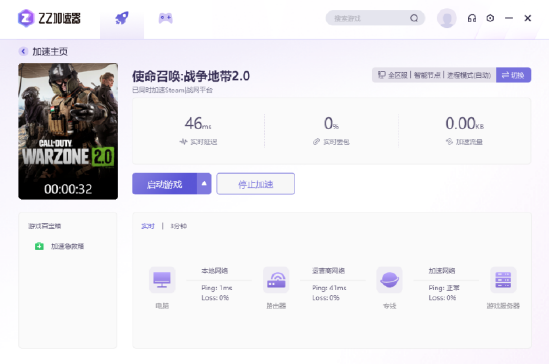Switch to the 1分钟 view tab
550x364 pixels.
click(179, 226)
